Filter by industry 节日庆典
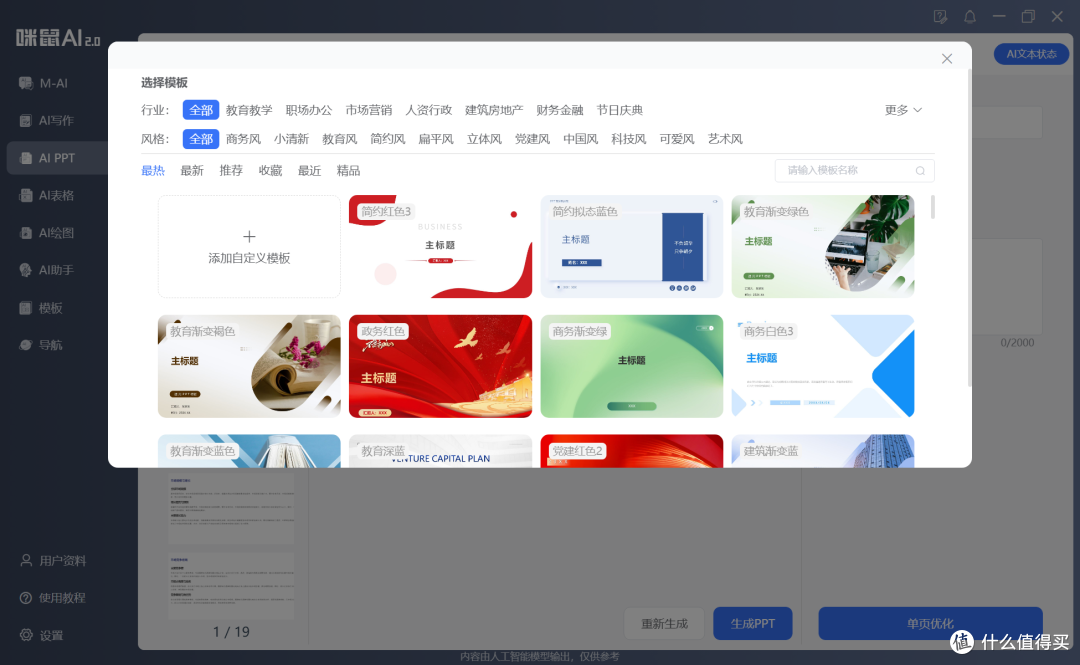The width and height of the screenshot is (1080, 665). (620, 110)
